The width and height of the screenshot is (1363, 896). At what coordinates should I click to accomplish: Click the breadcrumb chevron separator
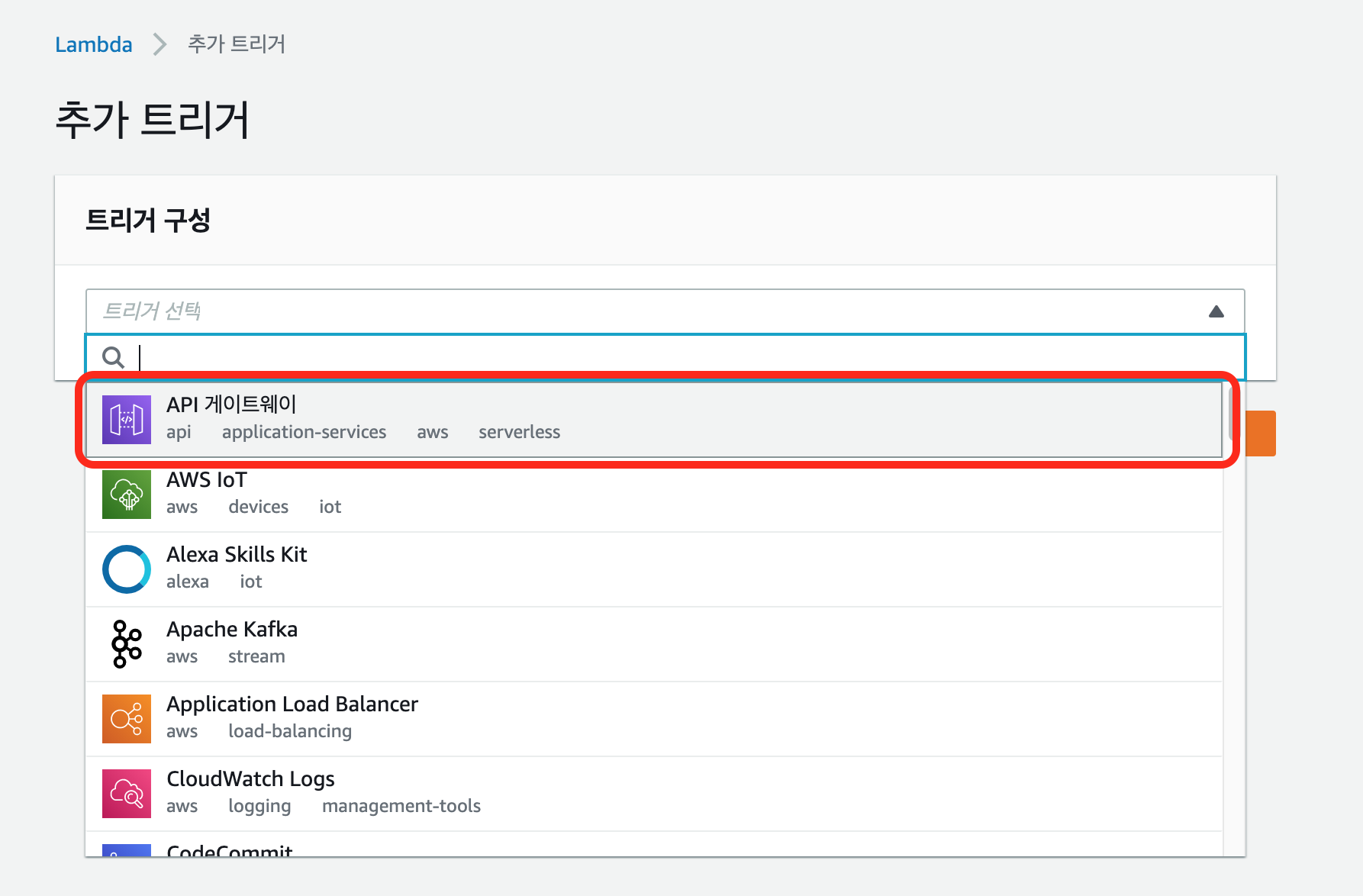(159, 44)
